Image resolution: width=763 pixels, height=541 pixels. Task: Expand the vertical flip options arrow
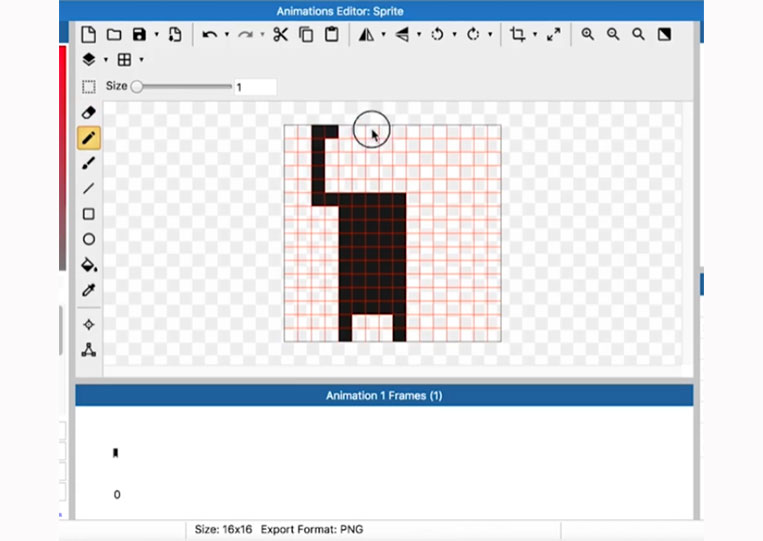coord(419,35)
